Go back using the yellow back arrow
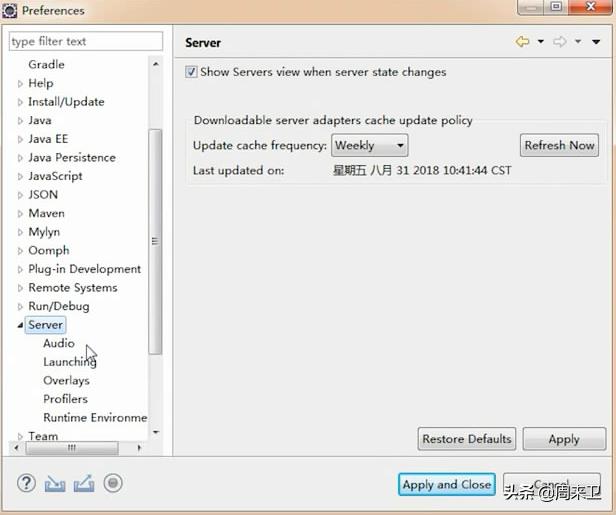Screen dimensions: 616x515 (522, 42)
